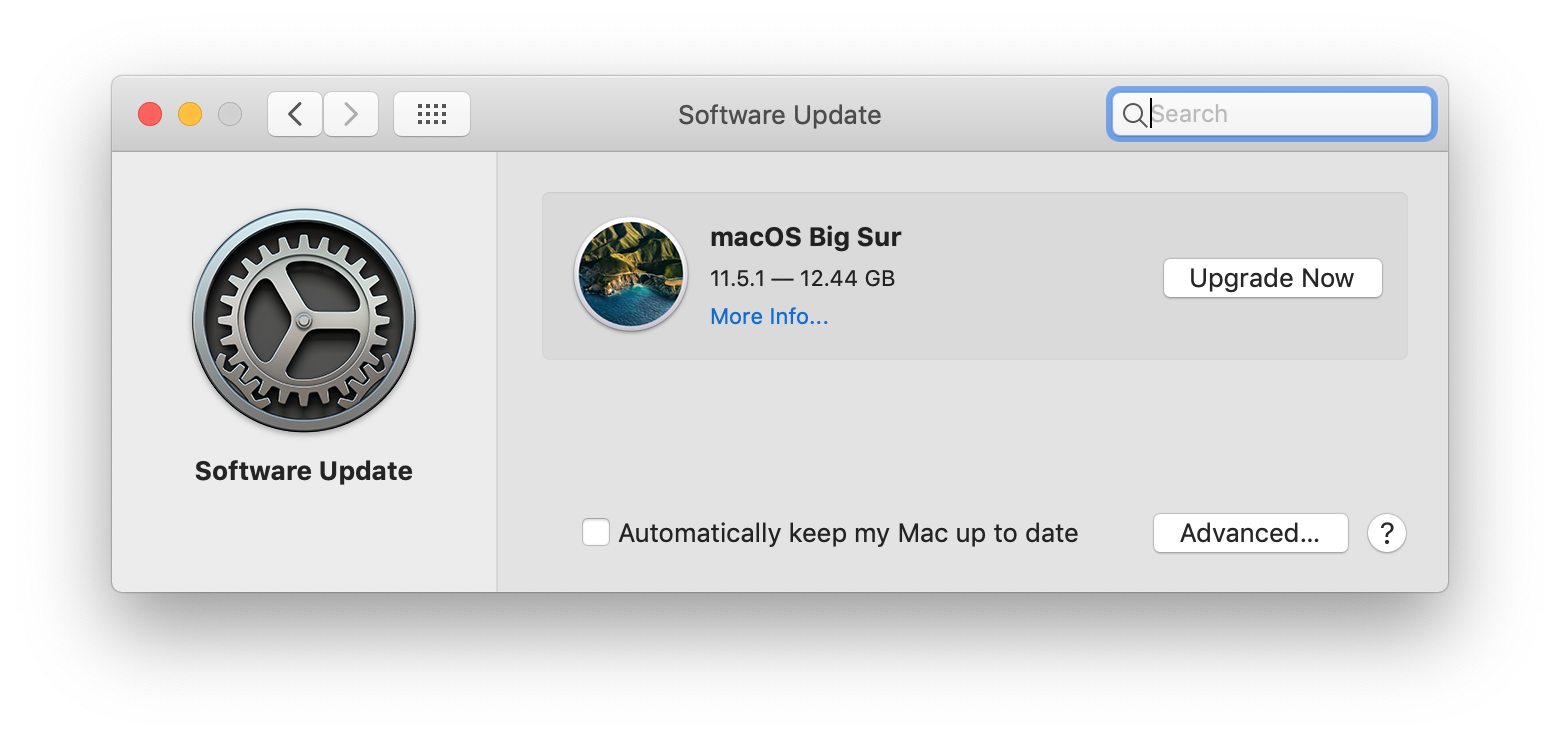This screenshot has width=1560, height=740.
Task: Enable Automatically keep my Mac up to date
Action: (596, 532)
